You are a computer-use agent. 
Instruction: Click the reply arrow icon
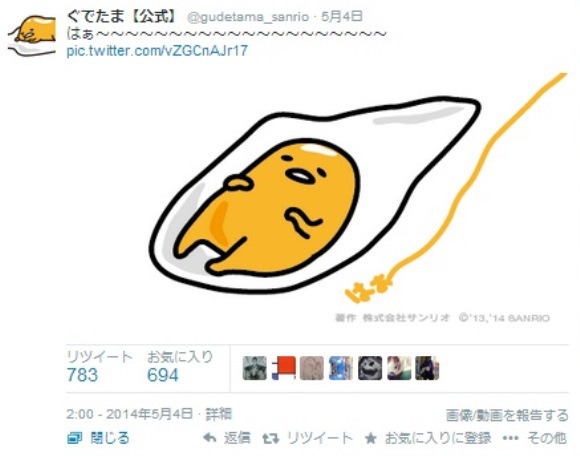[210, 438]
